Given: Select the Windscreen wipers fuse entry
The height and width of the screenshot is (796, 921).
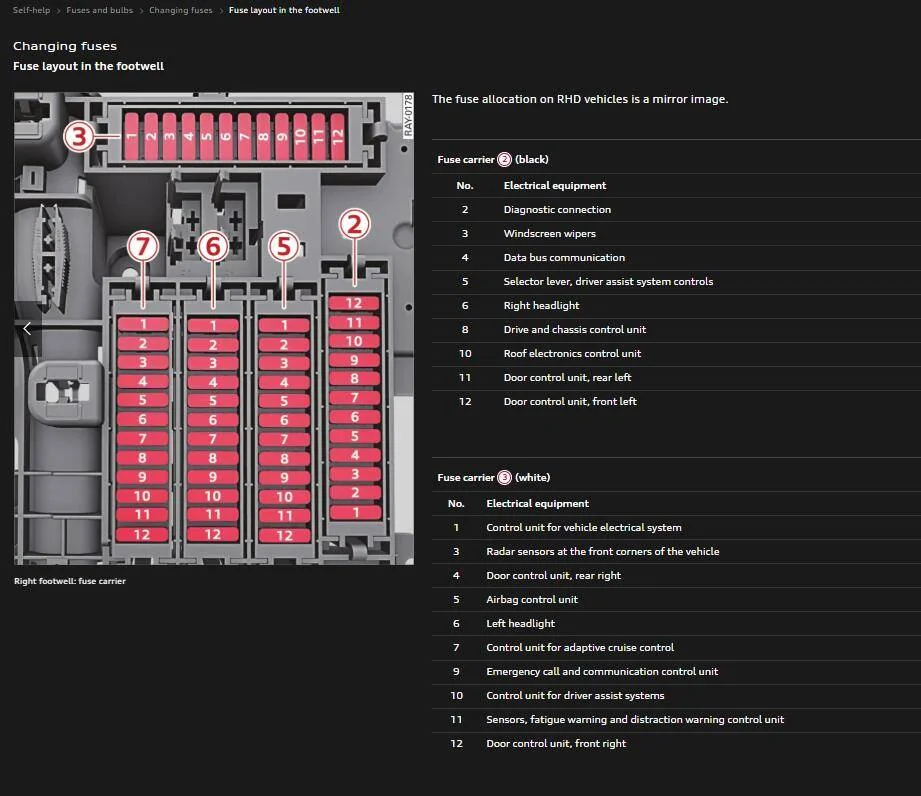Looking at the screenshot, I should pos(549,234).
